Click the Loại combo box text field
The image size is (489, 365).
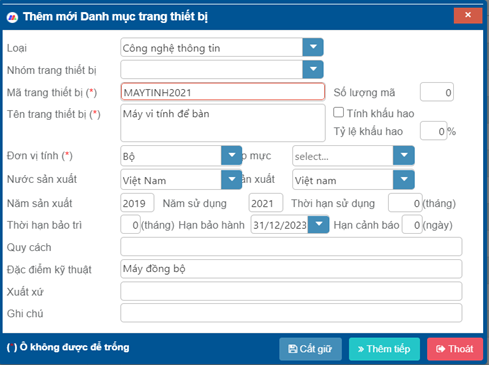click(x=212, y=47)
